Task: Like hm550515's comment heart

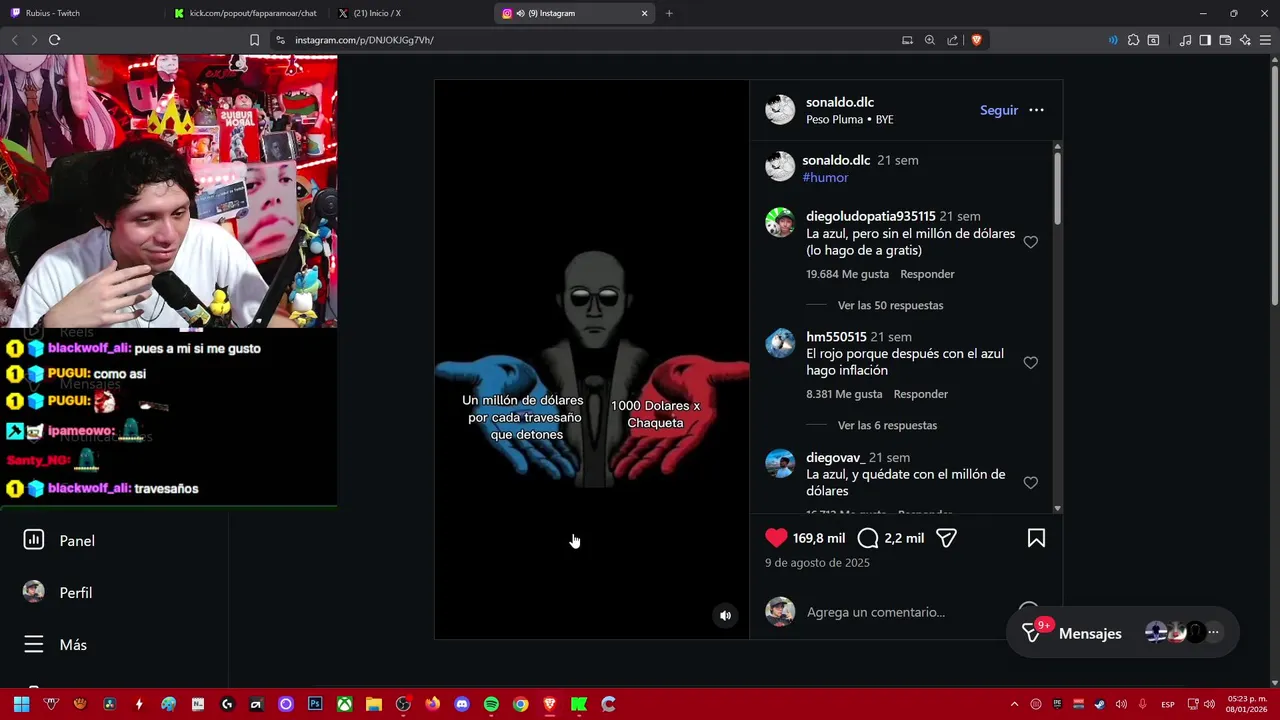Action: click(1030, 363)
